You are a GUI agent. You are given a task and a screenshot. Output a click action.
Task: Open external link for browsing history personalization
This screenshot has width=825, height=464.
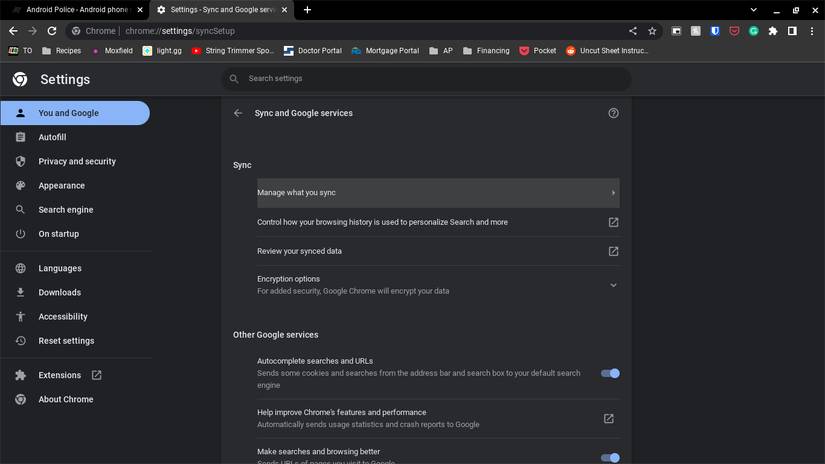tap(613, 223)
